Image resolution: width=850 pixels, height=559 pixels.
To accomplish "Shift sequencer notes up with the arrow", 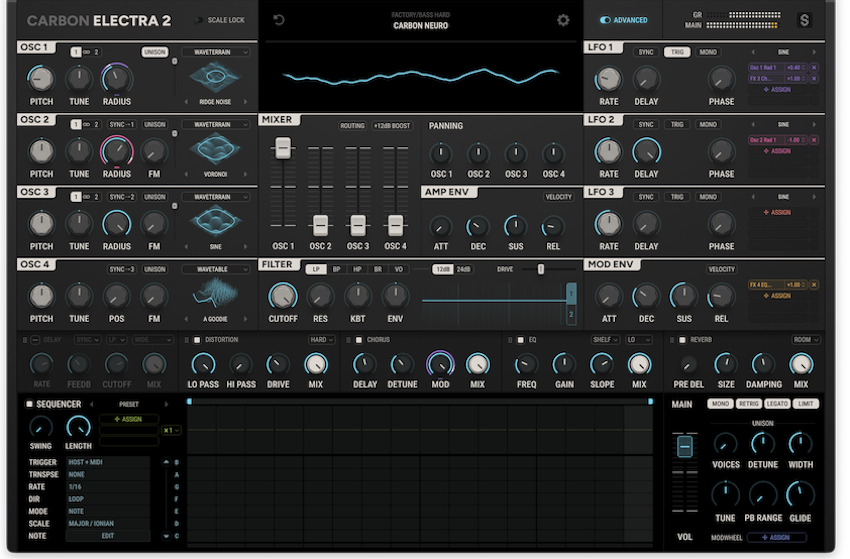I will tap(166, 462).
